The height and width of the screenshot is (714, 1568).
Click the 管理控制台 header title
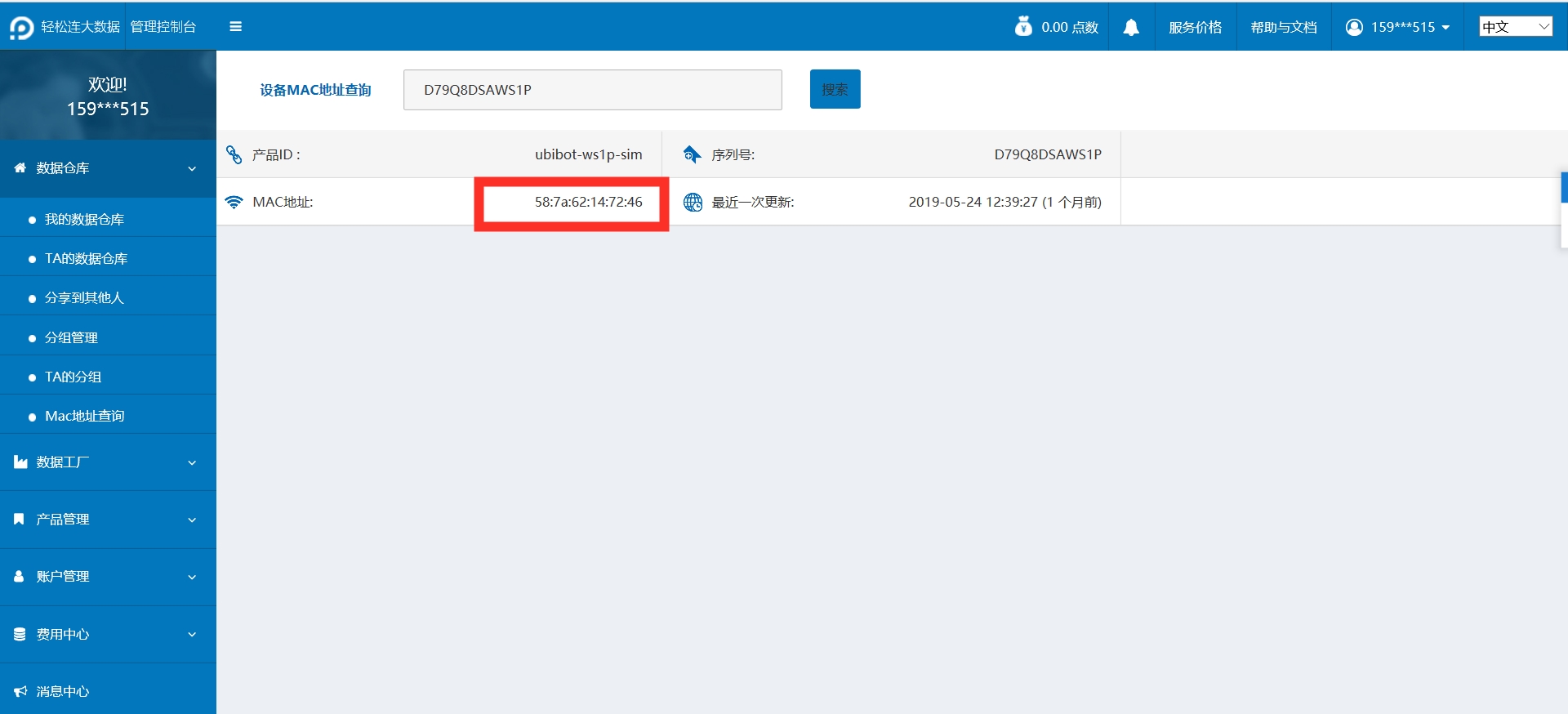pyautogui.click(x=163, y=27)
